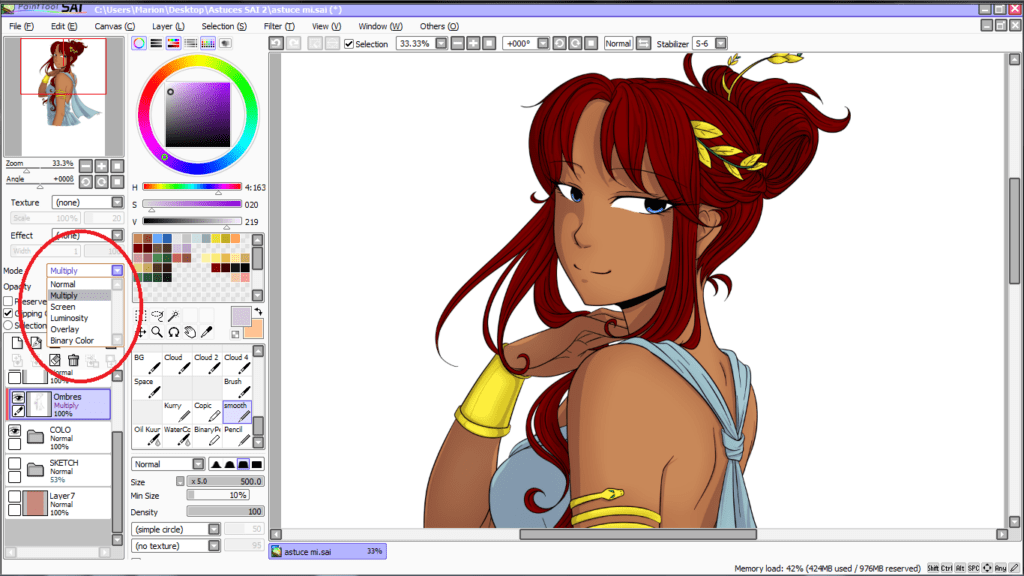Open the Texture dropdown
The height and width of the screenshot is (576, 1024).
point(117,202)
